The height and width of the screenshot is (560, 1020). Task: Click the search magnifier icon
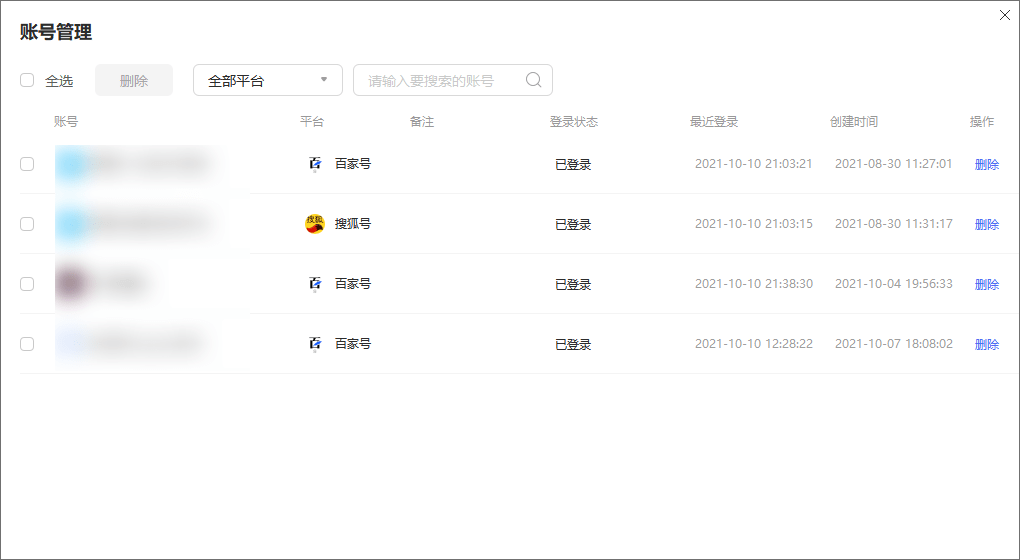click(533, 80)
